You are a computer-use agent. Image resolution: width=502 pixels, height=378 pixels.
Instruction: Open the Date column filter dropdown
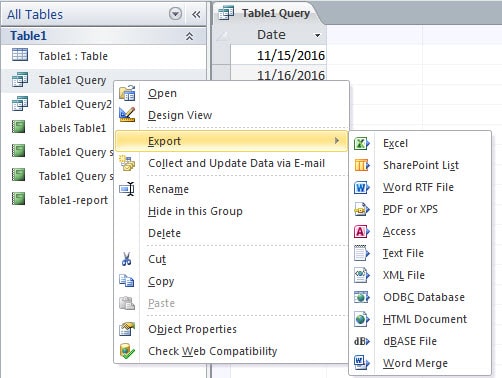(x=318, y=35)
